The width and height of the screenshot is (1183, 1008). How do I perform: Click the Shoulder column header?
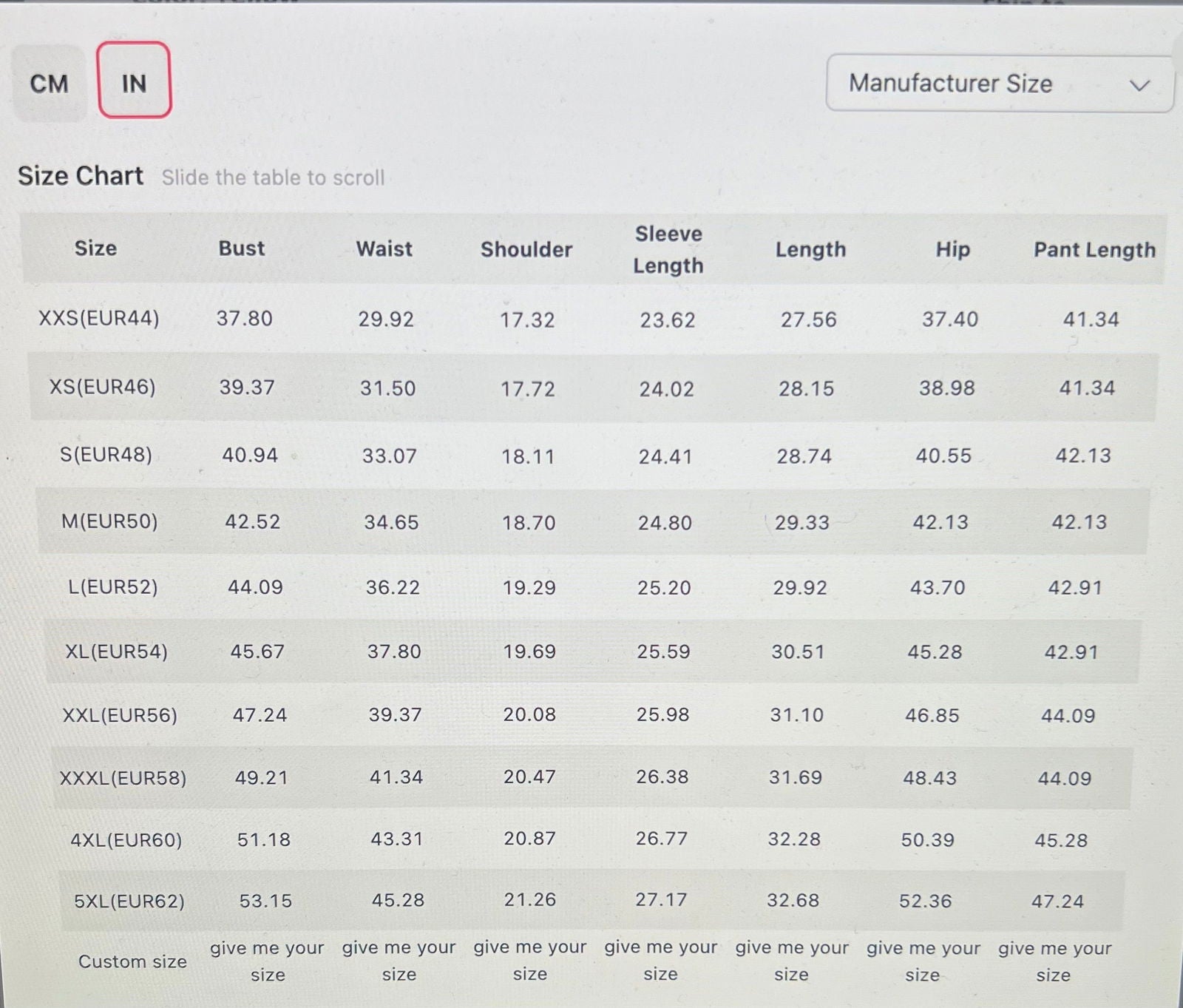(x=526, y=250)
